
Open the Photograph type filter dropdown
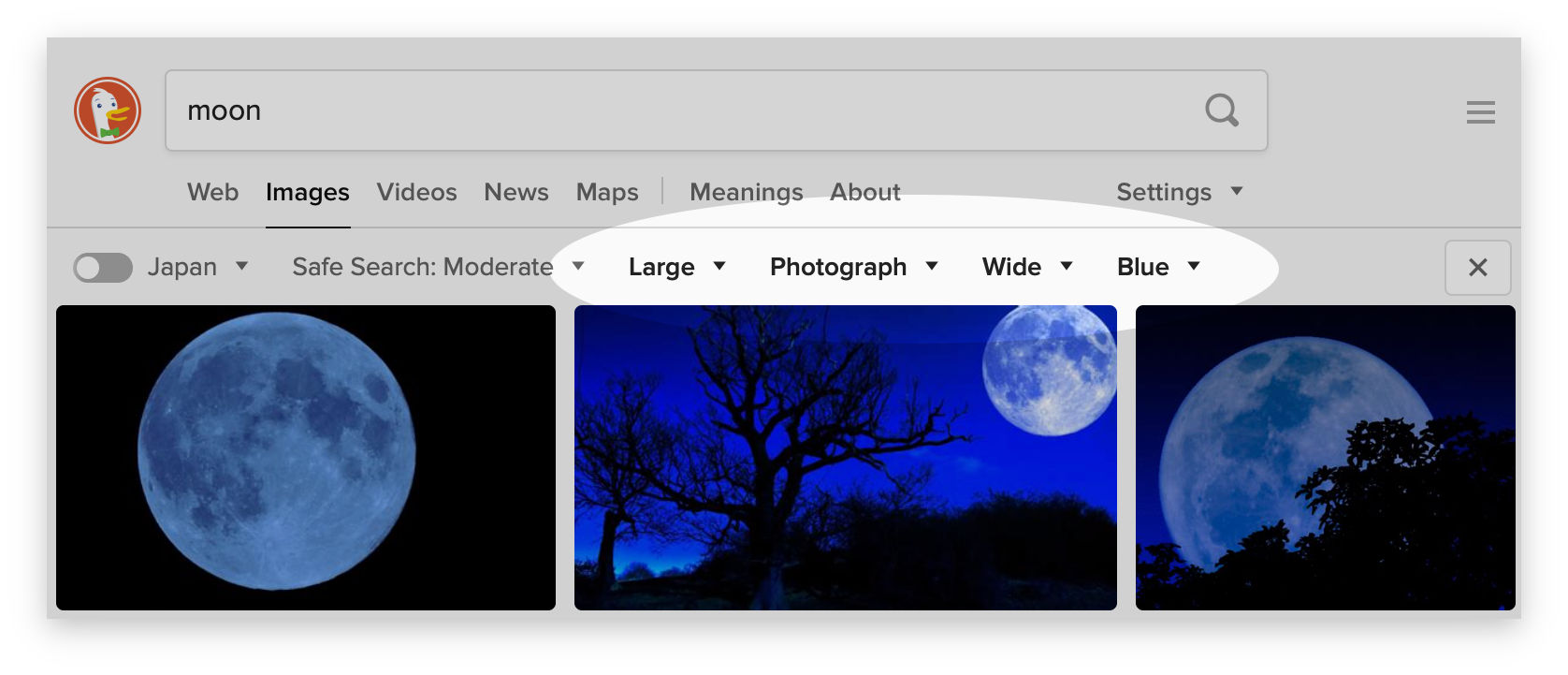(x=853, y=267)
